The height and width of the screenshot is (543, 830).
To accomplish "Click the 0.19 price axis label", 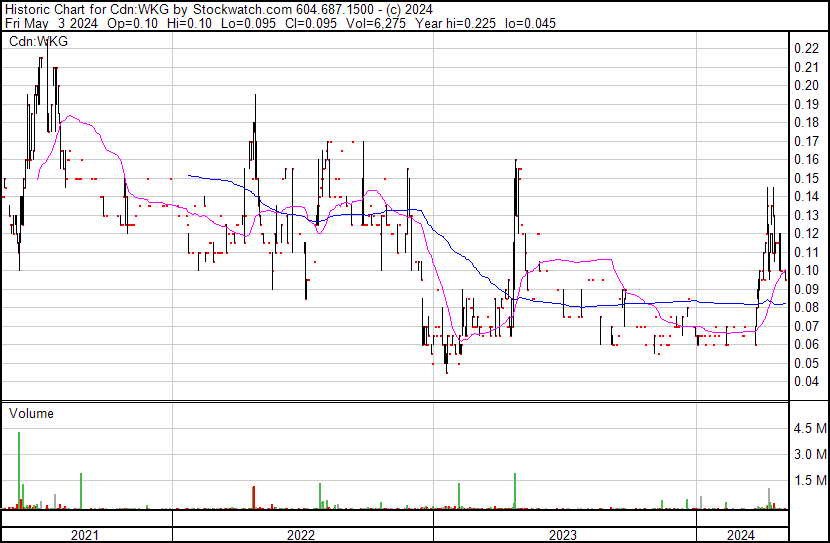I will coord(806,104).
